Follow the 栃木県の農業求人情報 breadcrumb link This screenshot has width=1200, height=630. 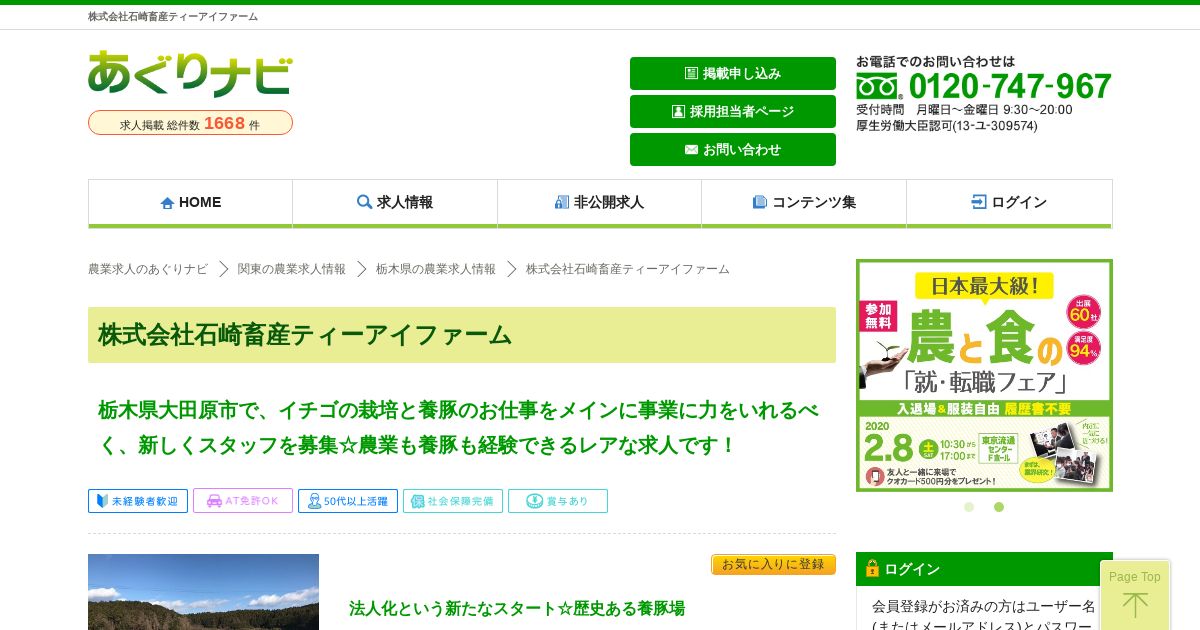point(436,269)
